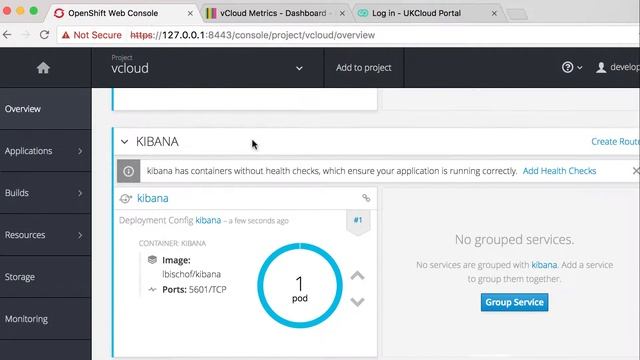Open Storage in the sidebar

[45, 277]
